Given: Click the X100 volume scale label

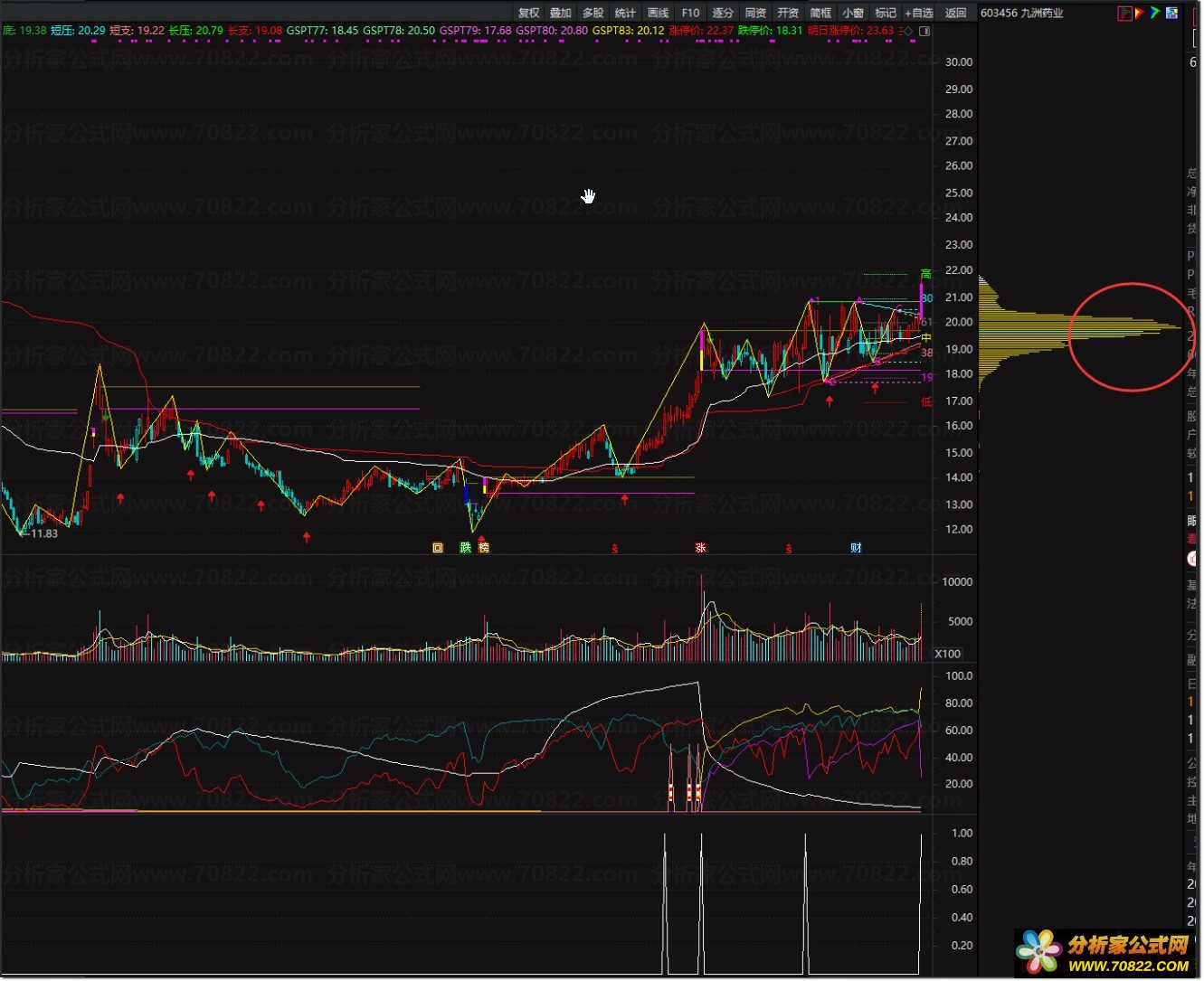Looking at the screenshot, I should tap(948, 654).
